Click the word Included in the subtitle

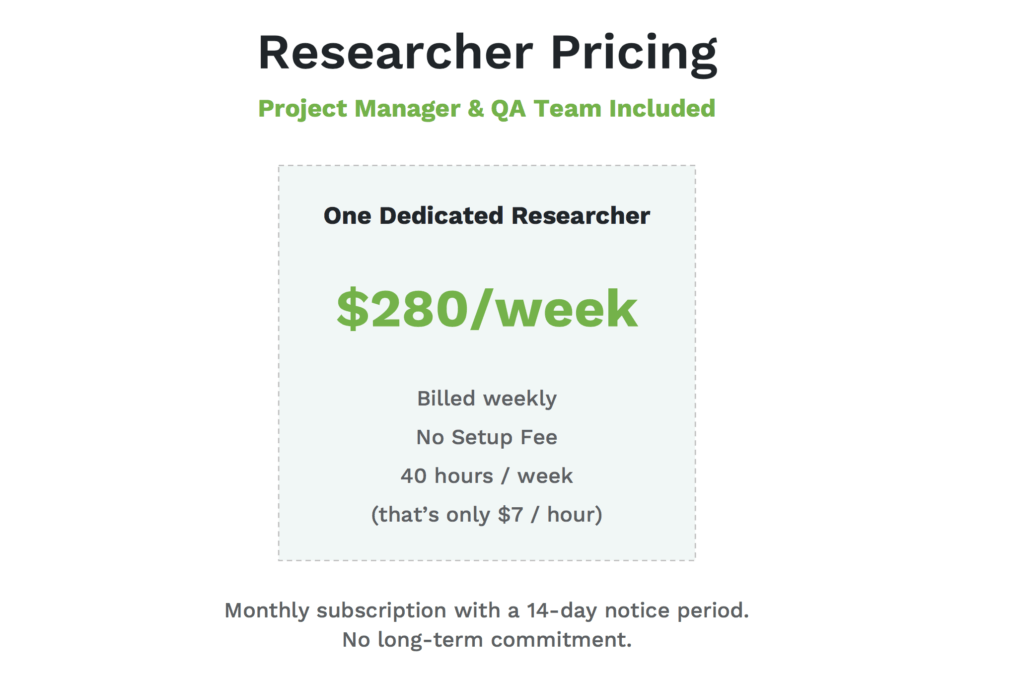662,108
